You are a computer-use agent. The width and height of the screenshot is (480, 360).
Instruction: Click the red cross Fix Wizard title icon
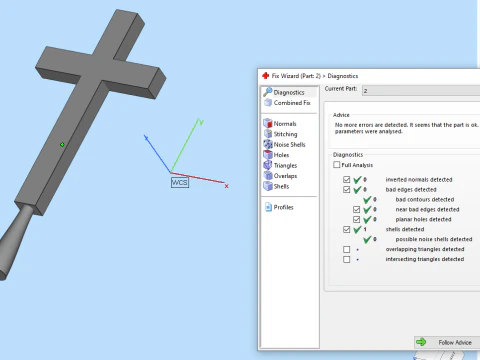pyautogui.click(x=265, y=76)
